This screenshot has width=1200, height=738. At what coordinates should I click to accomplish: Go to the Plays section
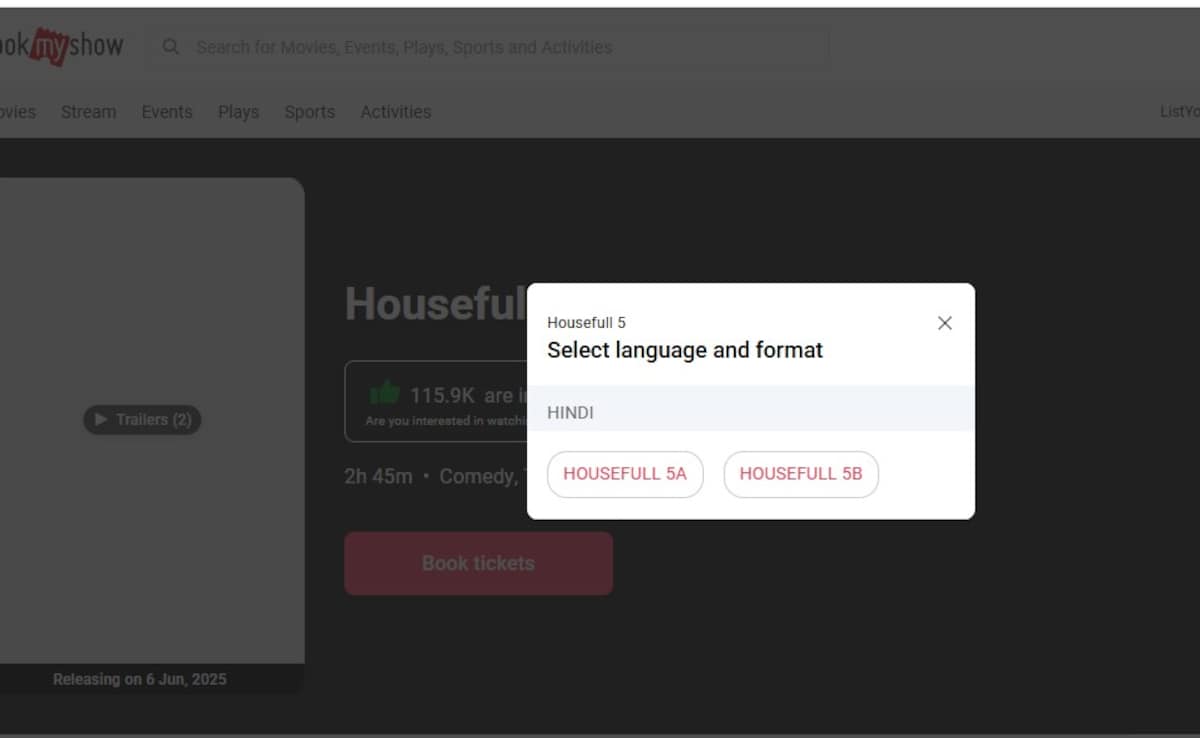click(x=238, y=112)
